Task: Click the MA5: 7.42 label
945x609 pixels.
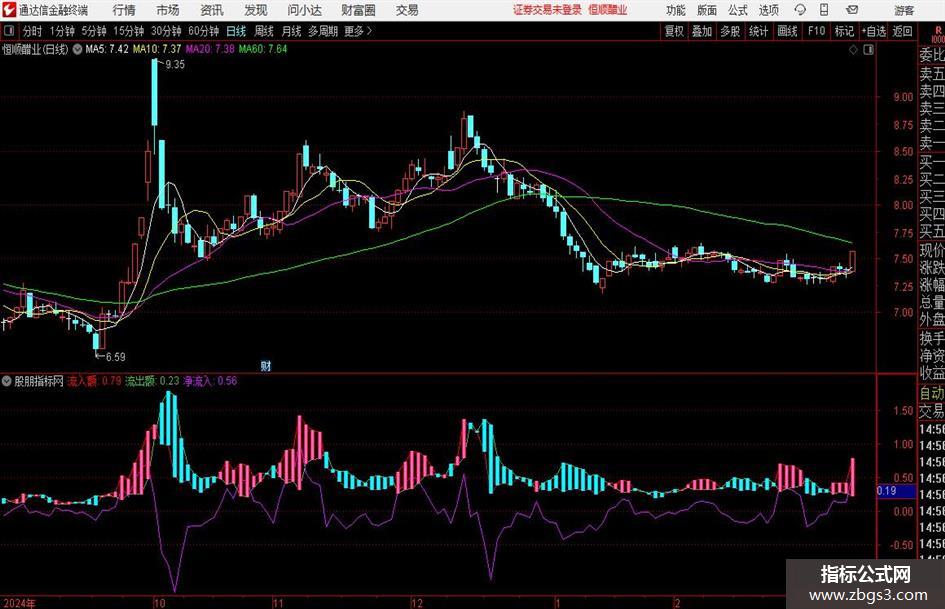Action: (107, 49)
